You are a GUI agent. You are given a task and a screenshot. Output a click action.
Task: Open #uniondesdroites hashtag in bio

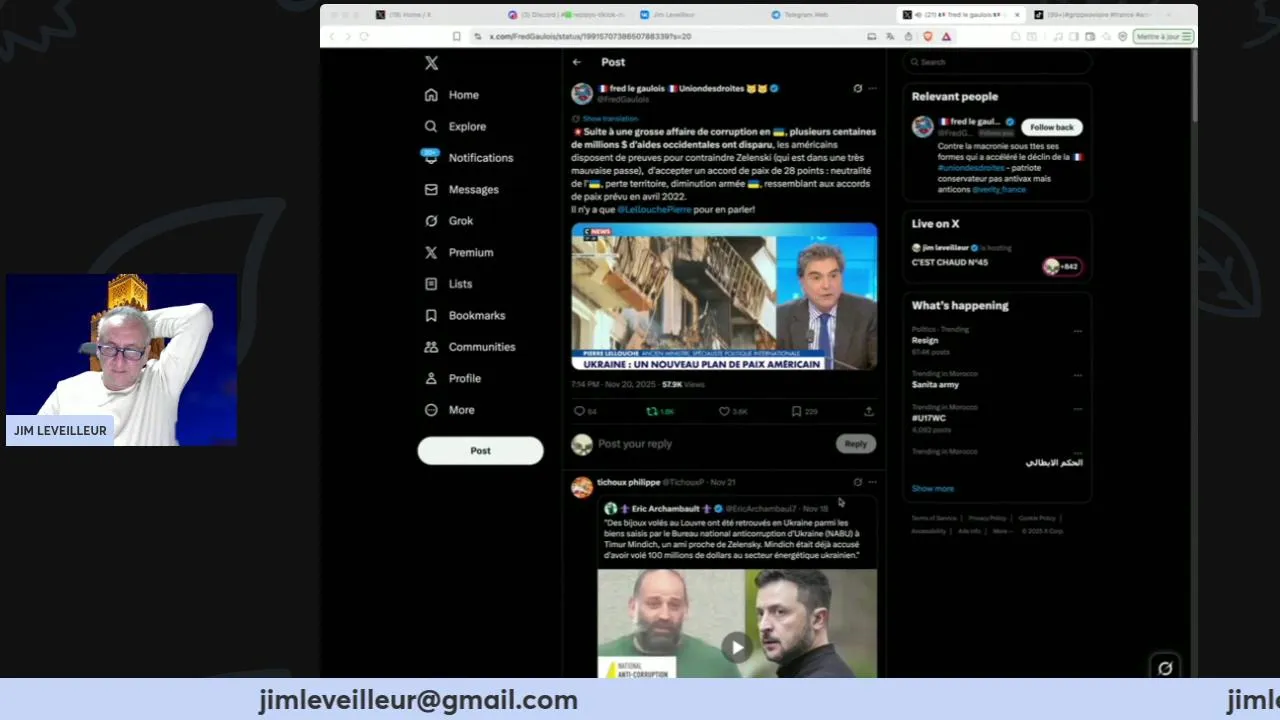pyautogui.click(x=971, y=168)
